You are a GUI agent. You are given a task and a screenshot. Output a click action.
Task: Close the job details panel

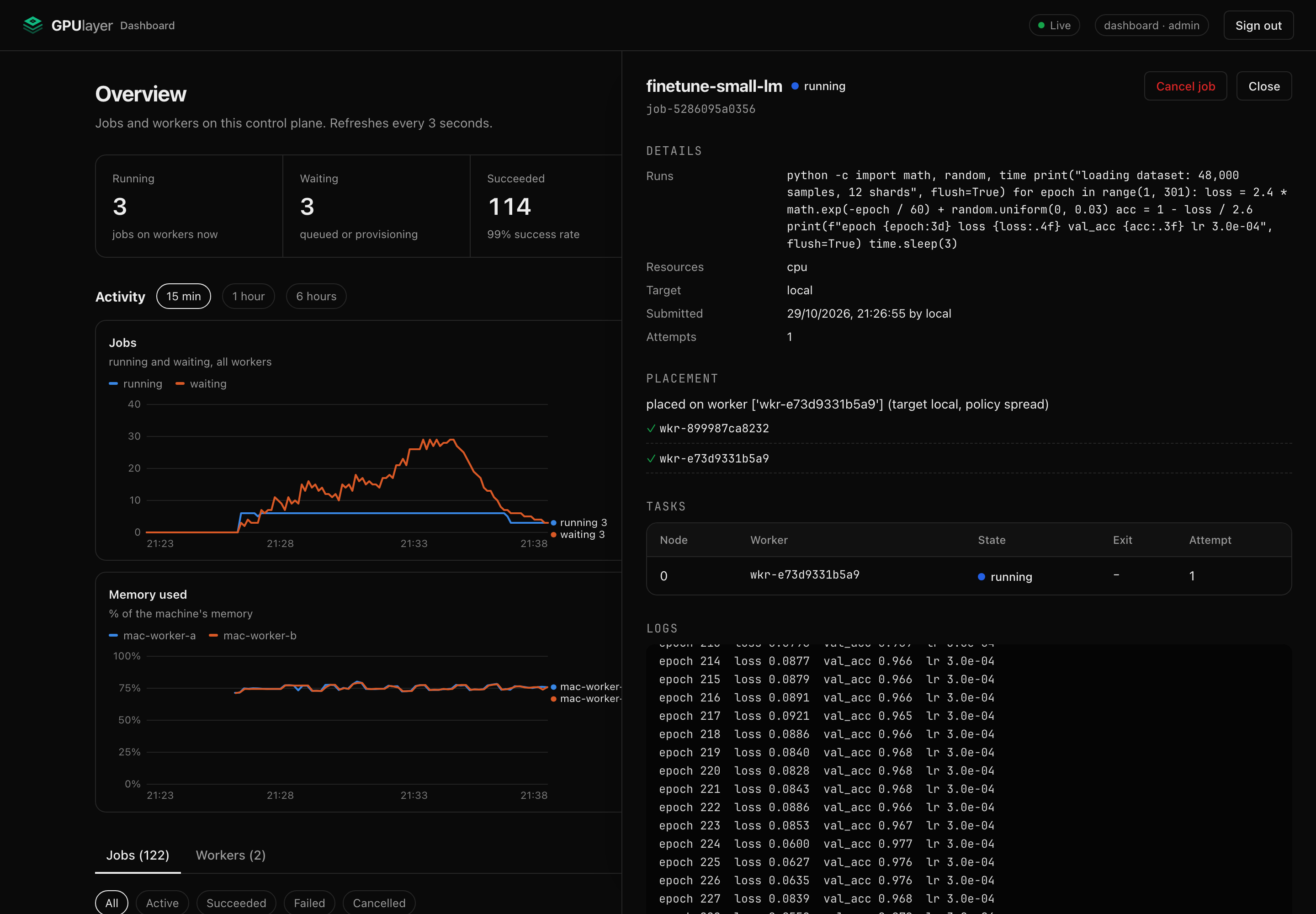[1263, 86]
